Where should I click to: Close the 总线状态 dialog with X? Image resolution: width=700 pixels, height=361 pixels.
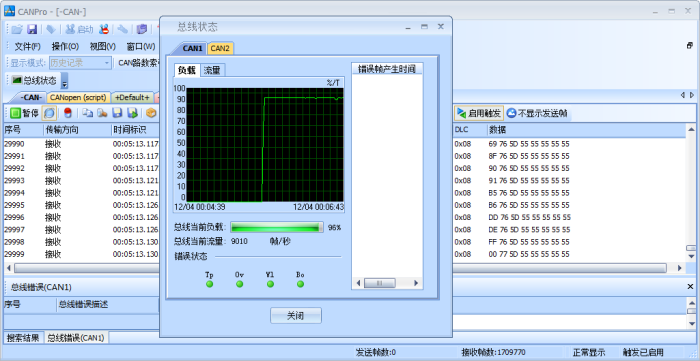pos(441,27)
